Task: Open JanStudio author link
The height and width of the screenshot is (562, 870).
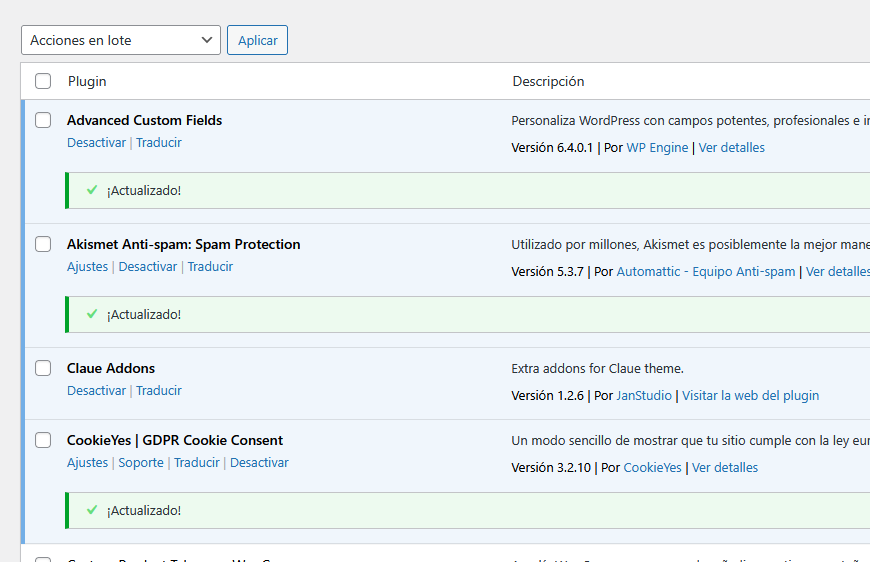Action: 644,396
